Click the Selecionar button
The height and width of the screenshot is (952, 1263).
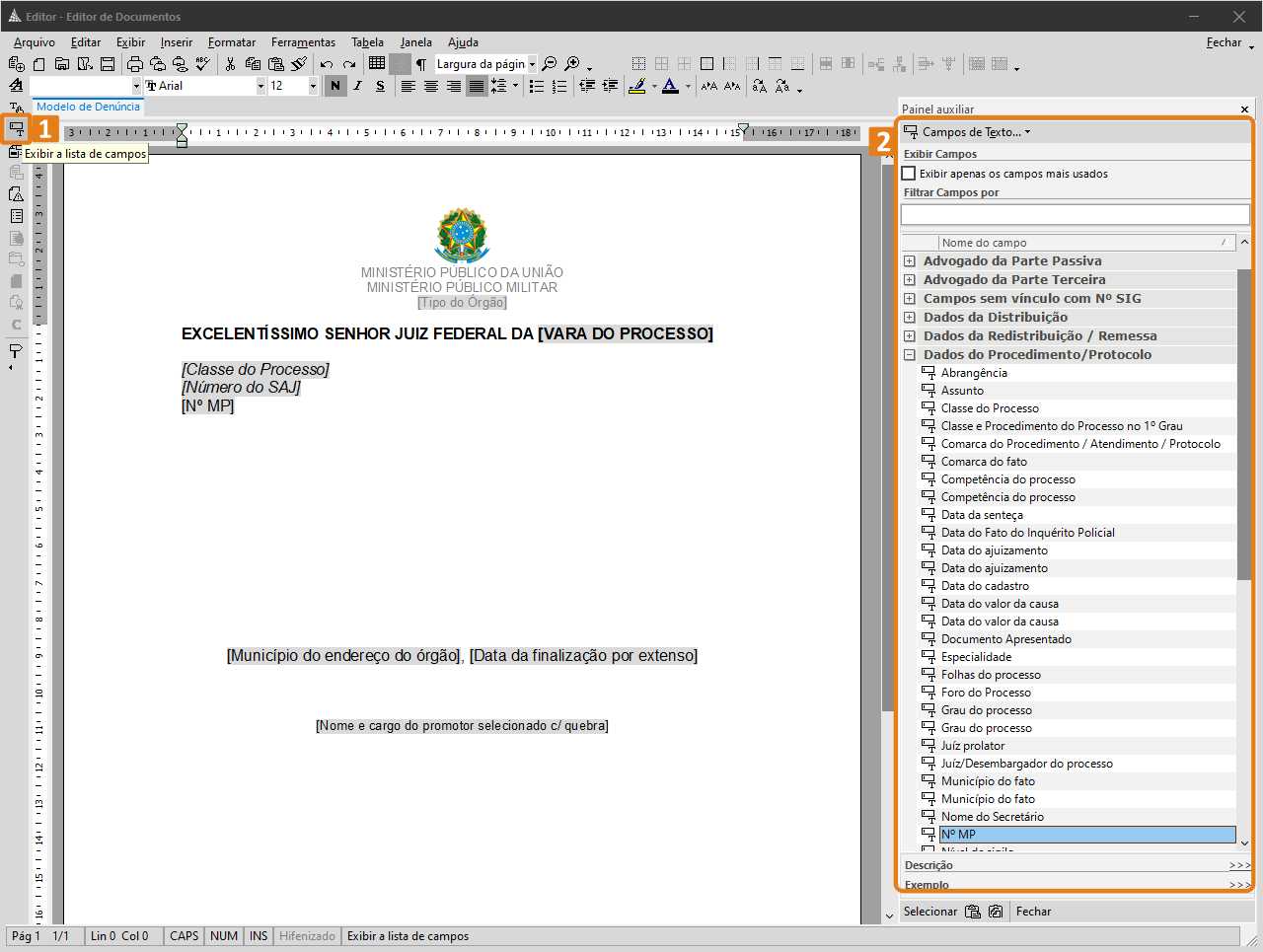(x=930, y=912)
